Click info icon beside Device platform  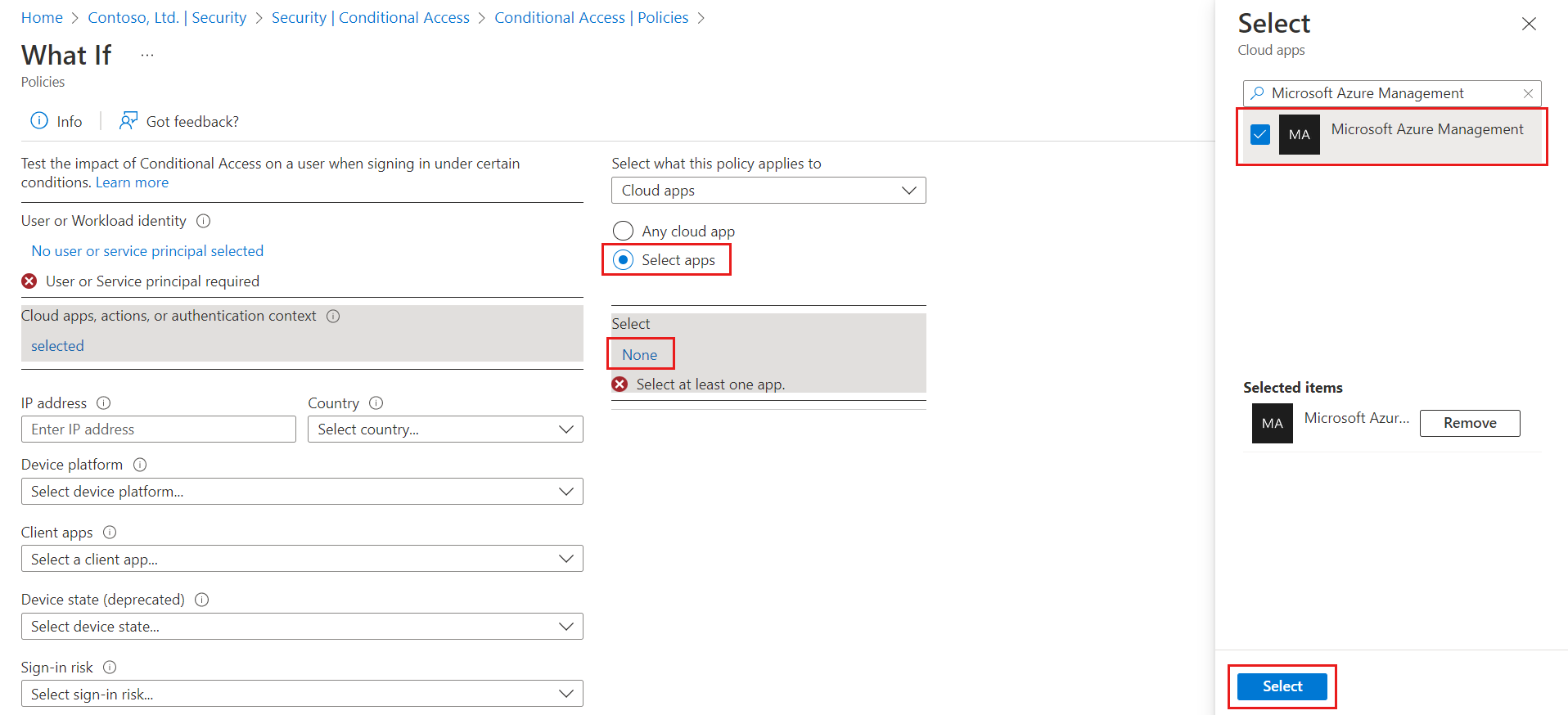(x=140, y=465)
